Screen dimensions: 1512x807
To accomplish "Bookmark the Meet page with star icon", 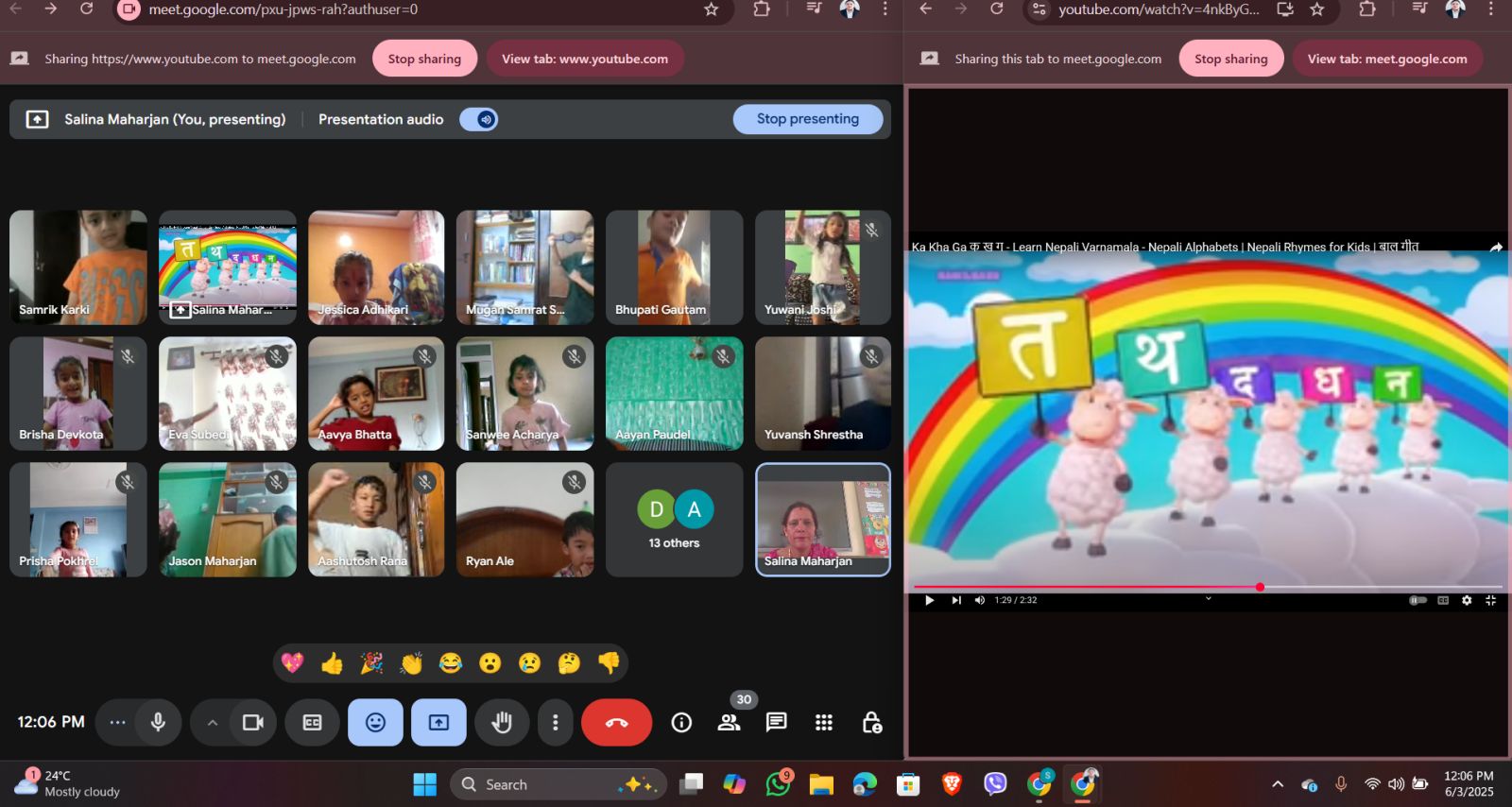I will (x=712, y=9).
